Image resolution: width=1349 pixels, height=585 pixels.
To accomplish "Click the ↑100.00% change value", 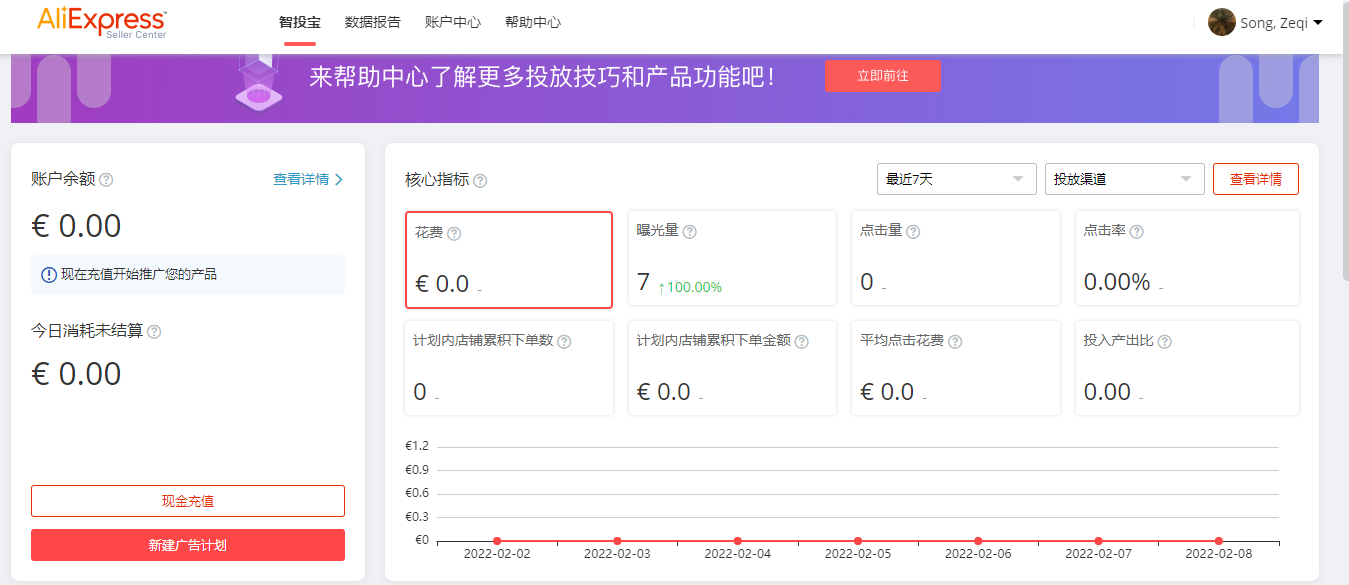I will pos(690,287).
